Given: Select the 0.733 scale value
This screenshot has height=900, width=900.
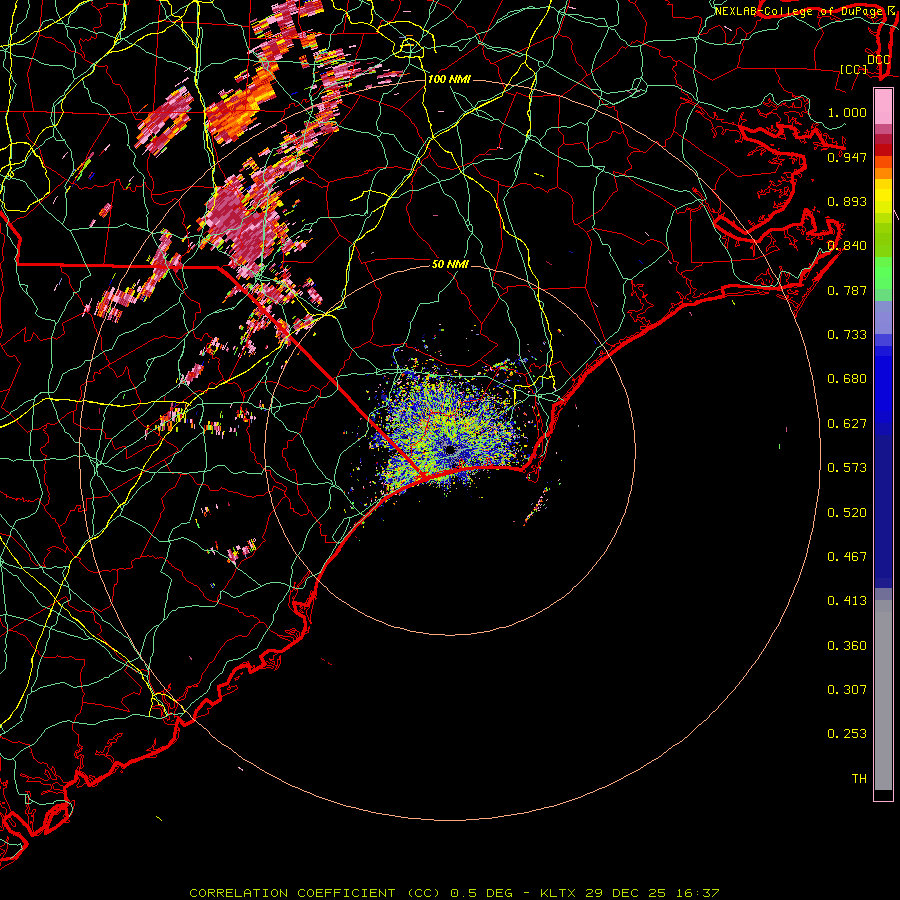Looking at the screenshot, I should [x=847, y=335].
